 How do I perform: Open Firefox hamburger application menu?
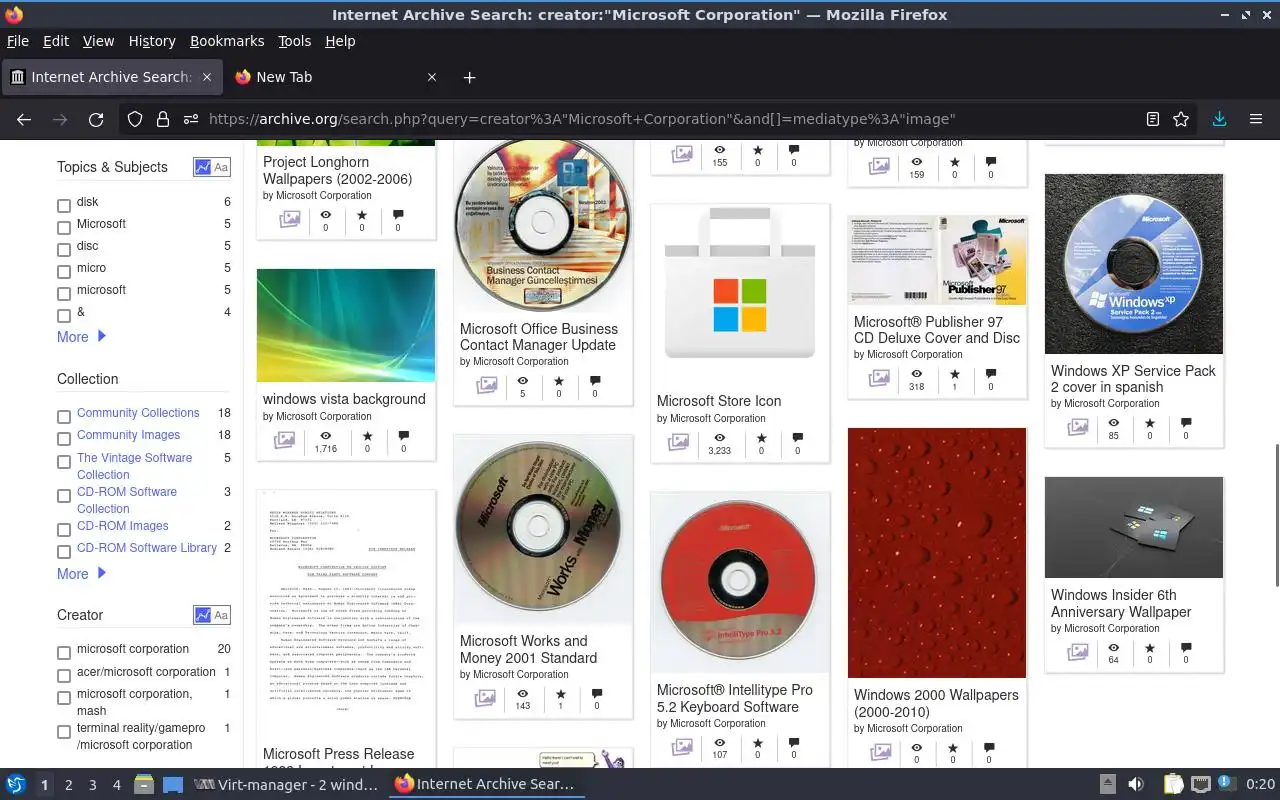(x=1256, y=119)
